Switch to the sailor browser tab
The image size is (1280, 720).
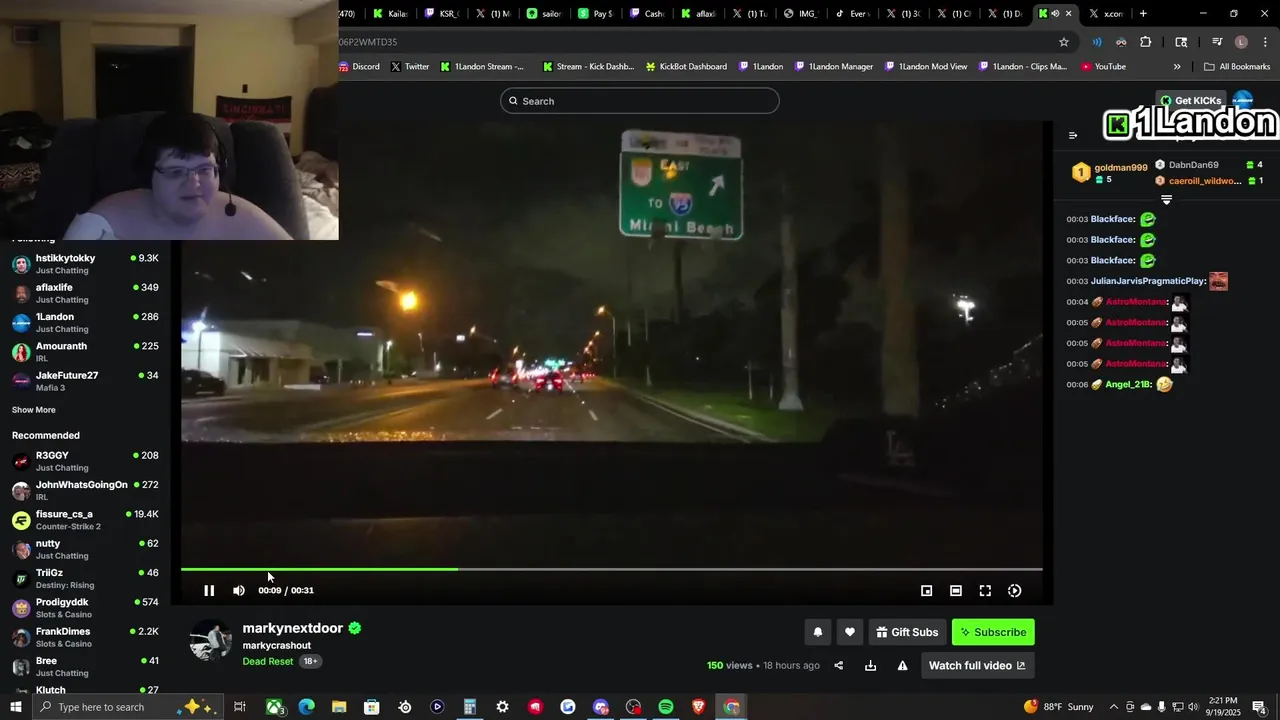point(544,14)
